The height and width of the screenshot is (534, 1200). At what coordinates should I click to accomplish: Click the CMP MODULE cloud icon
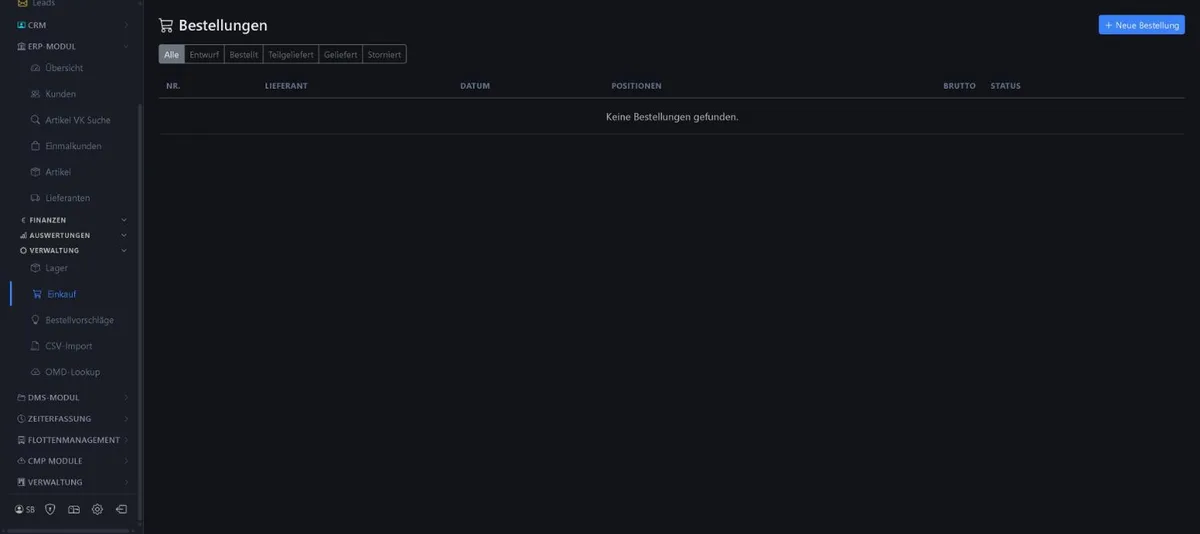[x=22, y=461]
